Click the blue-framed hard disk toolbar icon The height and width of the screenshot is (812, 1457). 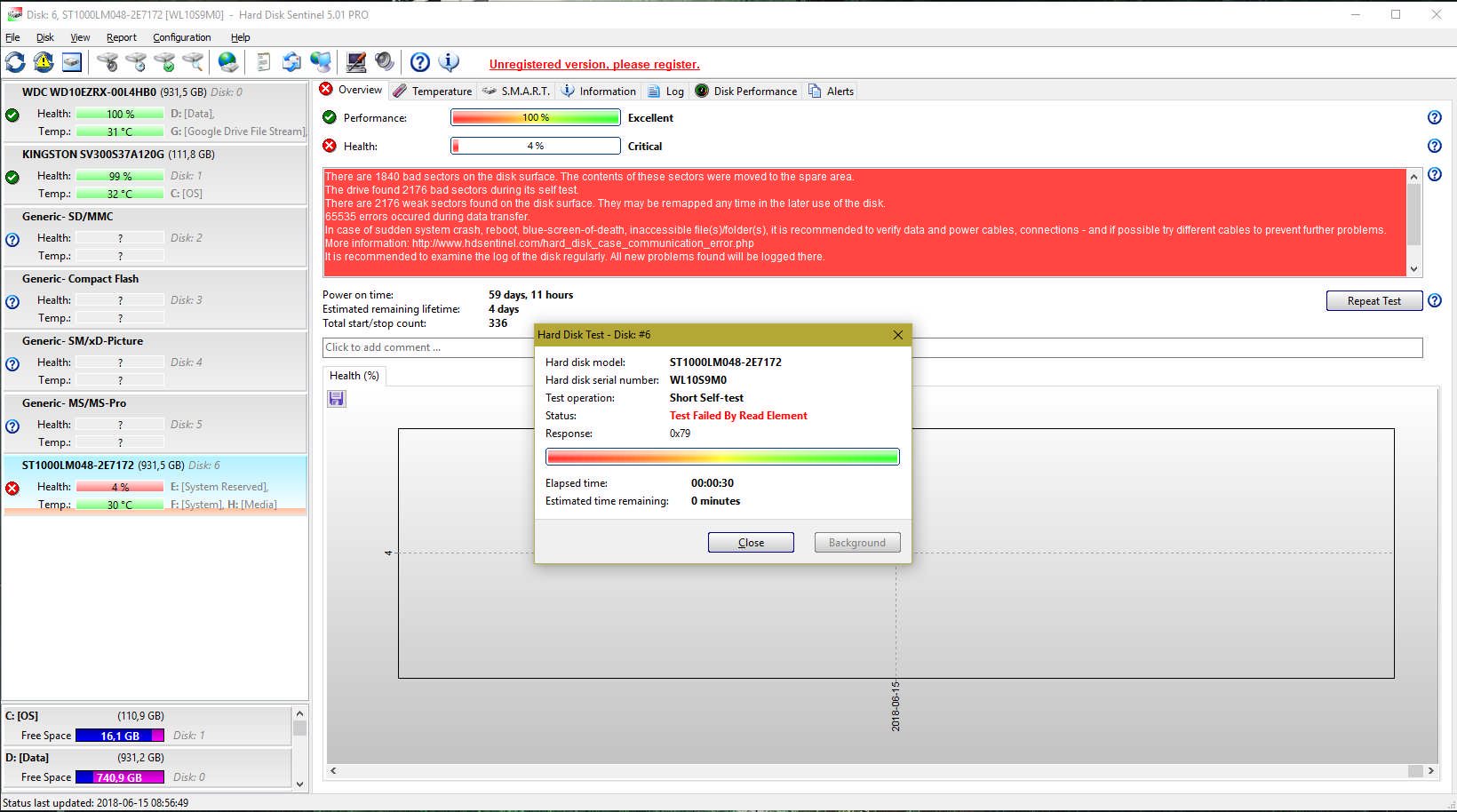pyautogui.click(x=72, y=62)
